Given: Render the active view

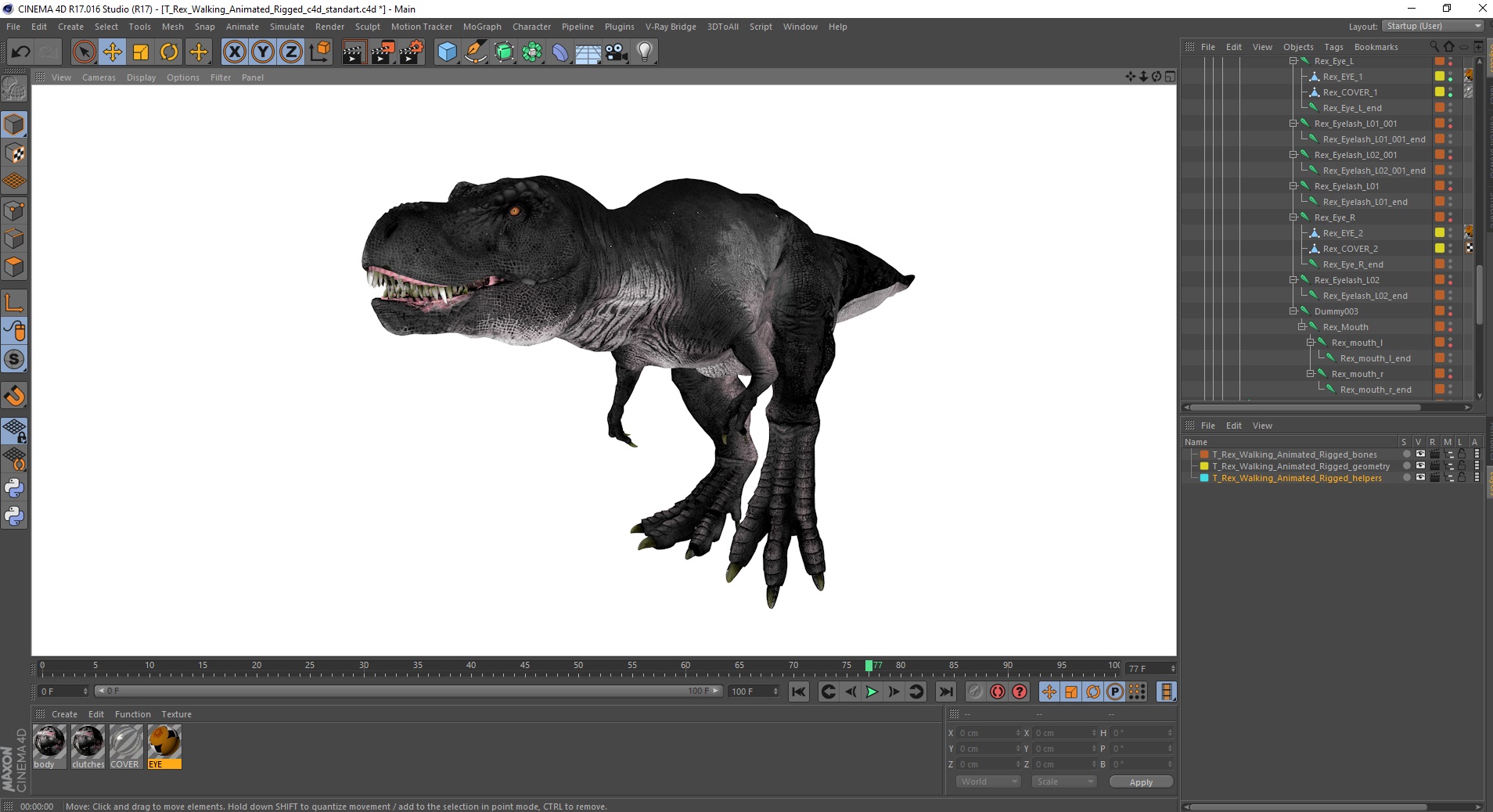Looking at the screenshot, I should point(354,52).
